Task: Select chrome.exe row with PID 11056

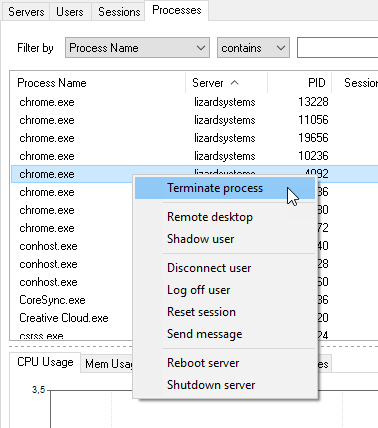Action: (194, 120)
